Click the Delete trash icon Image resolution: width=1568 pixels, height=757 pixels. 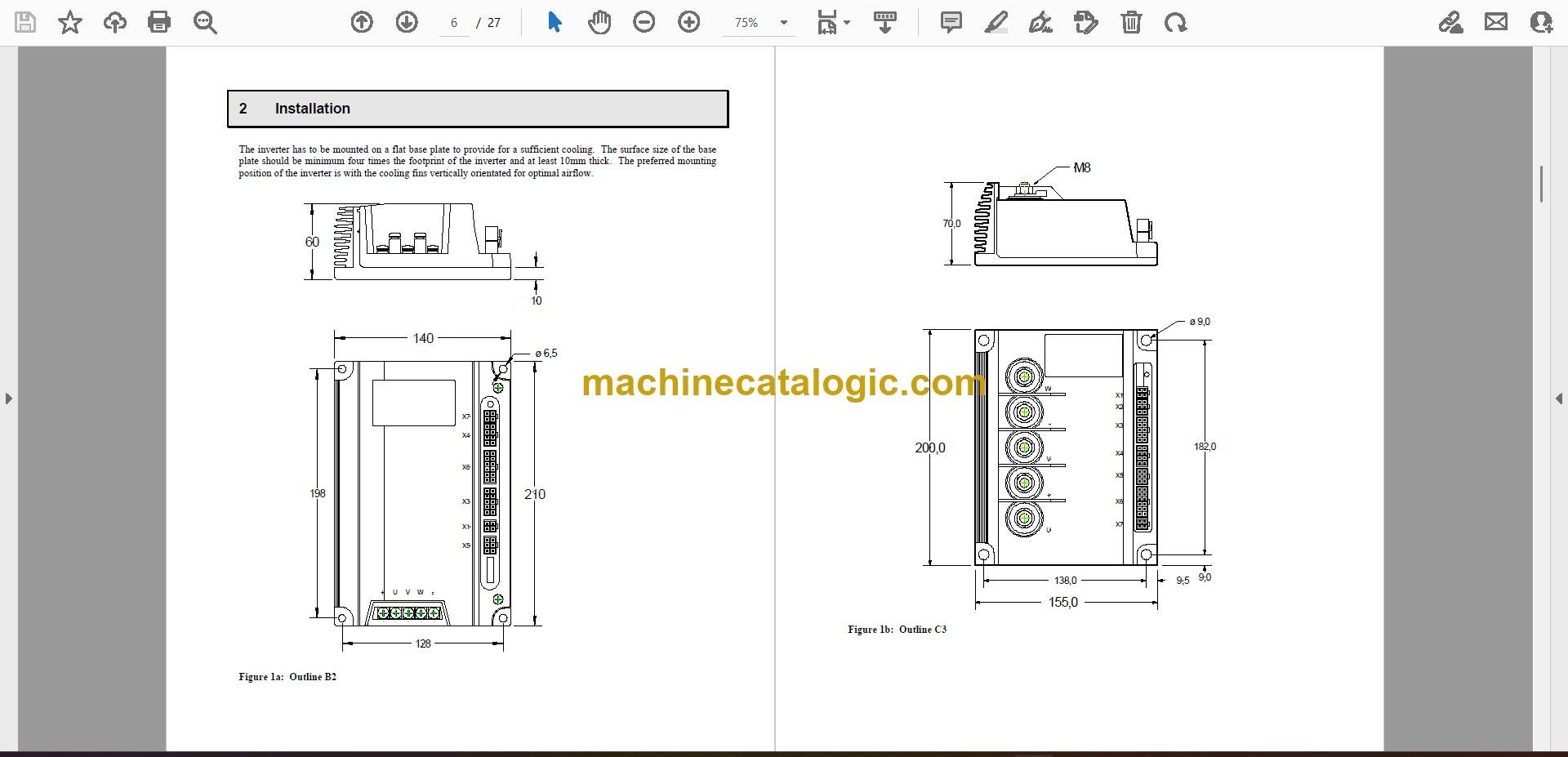tap(1131, 22)
